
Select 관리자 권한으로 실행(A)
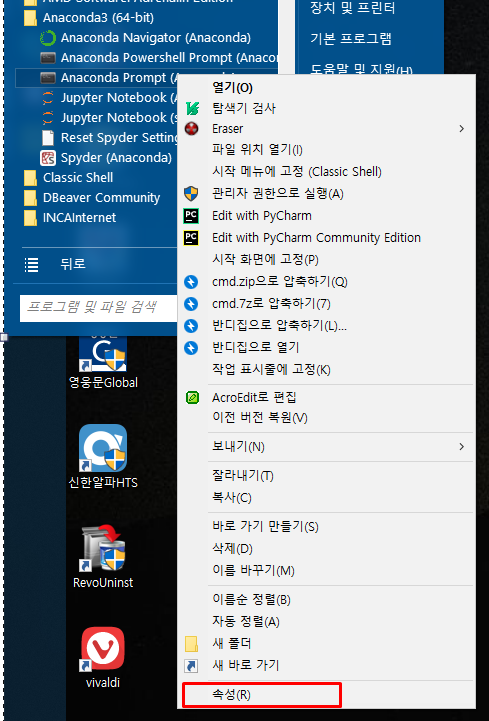click(x=277, y=194)
